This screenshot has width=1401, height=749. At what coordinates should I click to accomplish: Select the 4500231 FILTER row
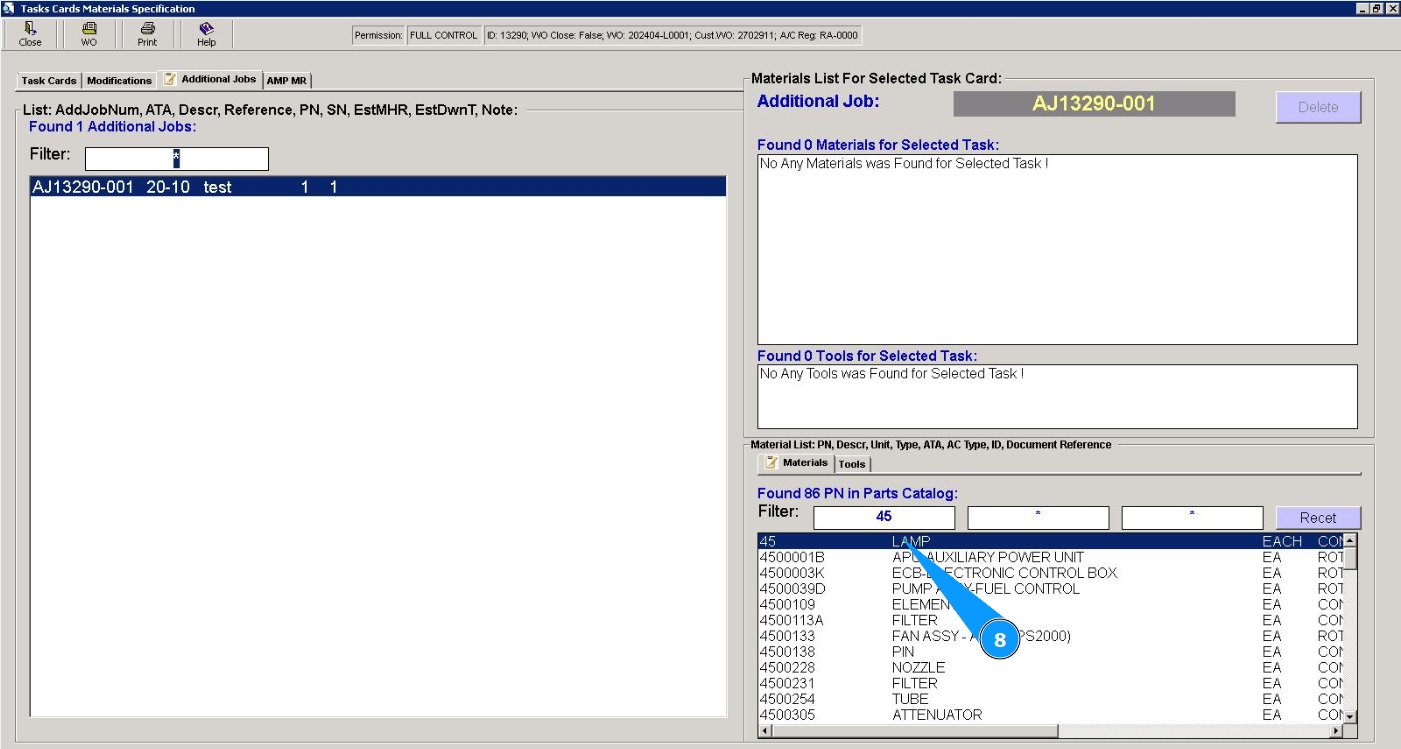point(1050,683)
